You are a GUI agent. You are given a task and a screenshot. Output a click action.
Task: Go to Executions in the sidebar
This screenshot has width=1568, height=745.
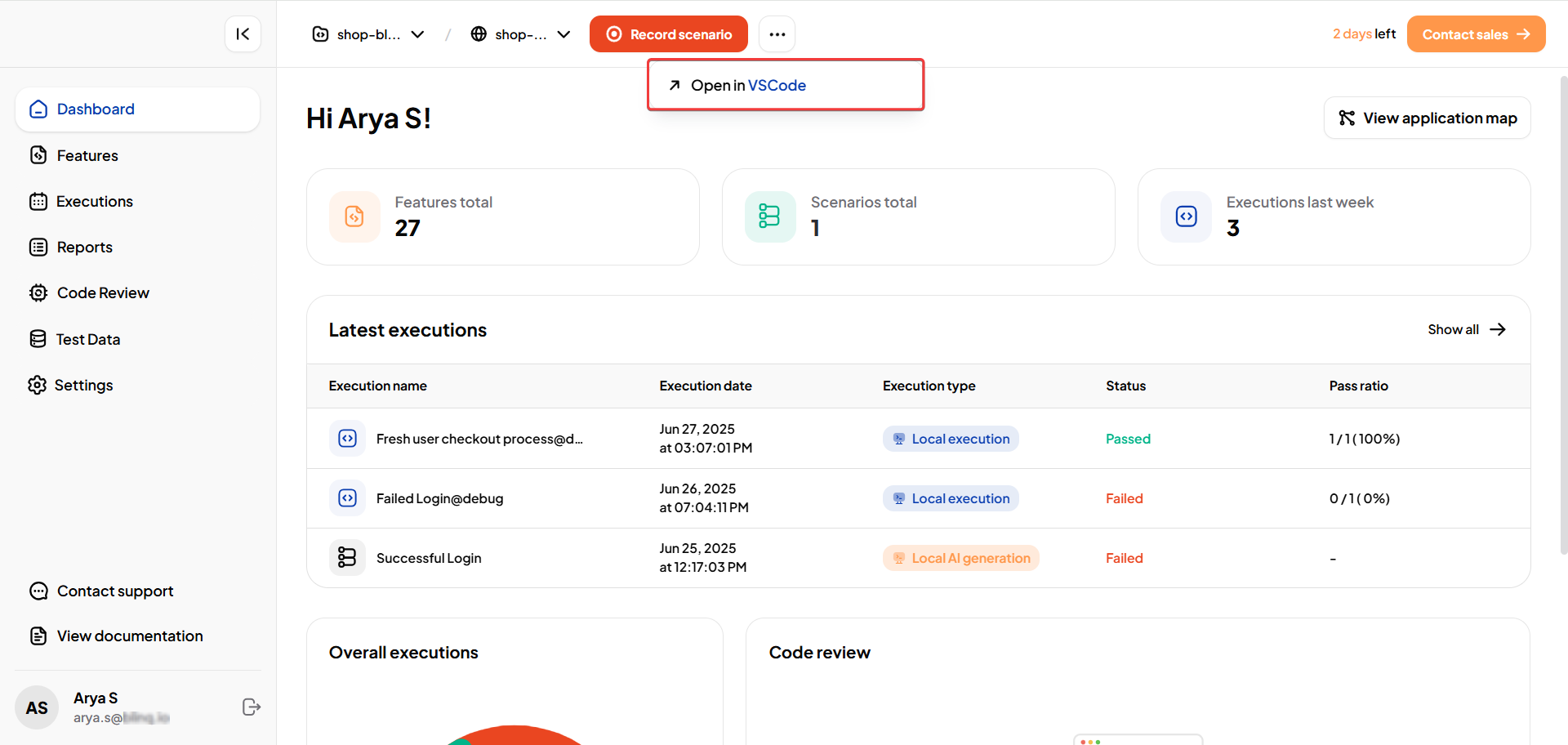pos(94,202)
